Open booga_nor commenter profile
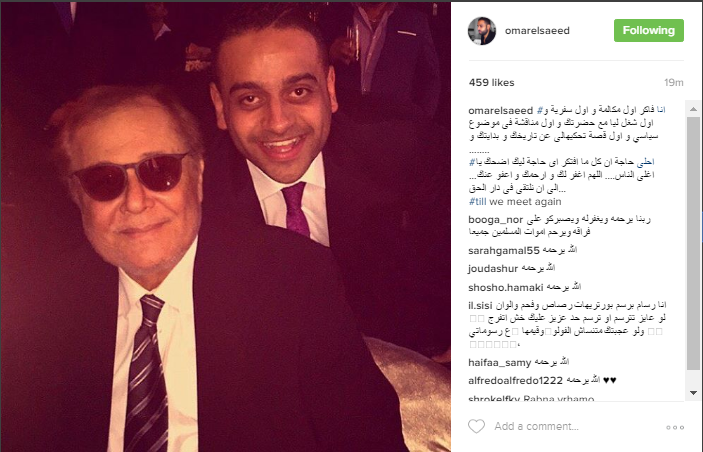The image size is (703, 452). click(495, 220)
